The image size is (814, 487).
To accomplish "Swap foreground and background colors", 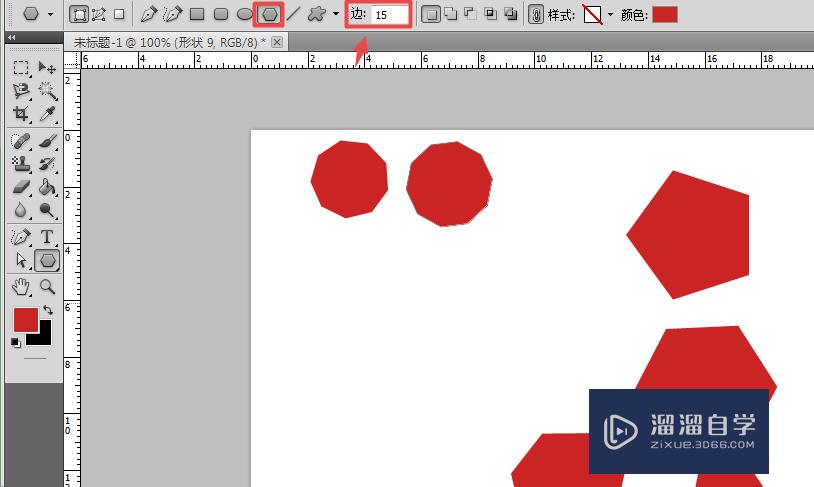I will click(x=48, y=310).
